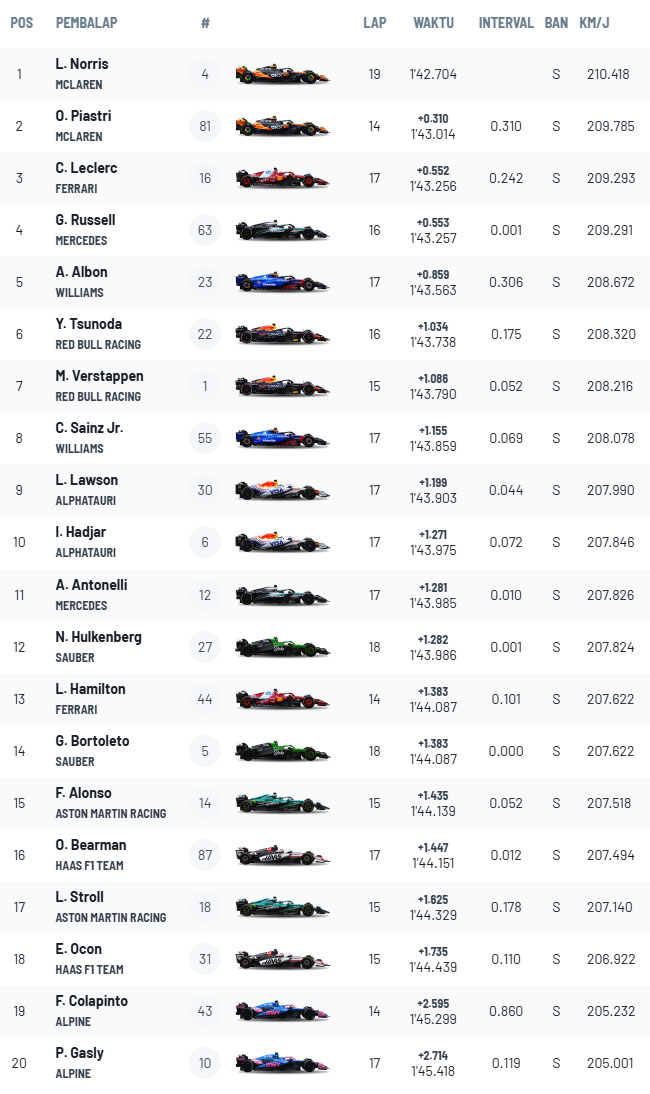
Task: Click the number 44 badge for Hamilton
Action: pyautogui.click(x=205, y=699)
